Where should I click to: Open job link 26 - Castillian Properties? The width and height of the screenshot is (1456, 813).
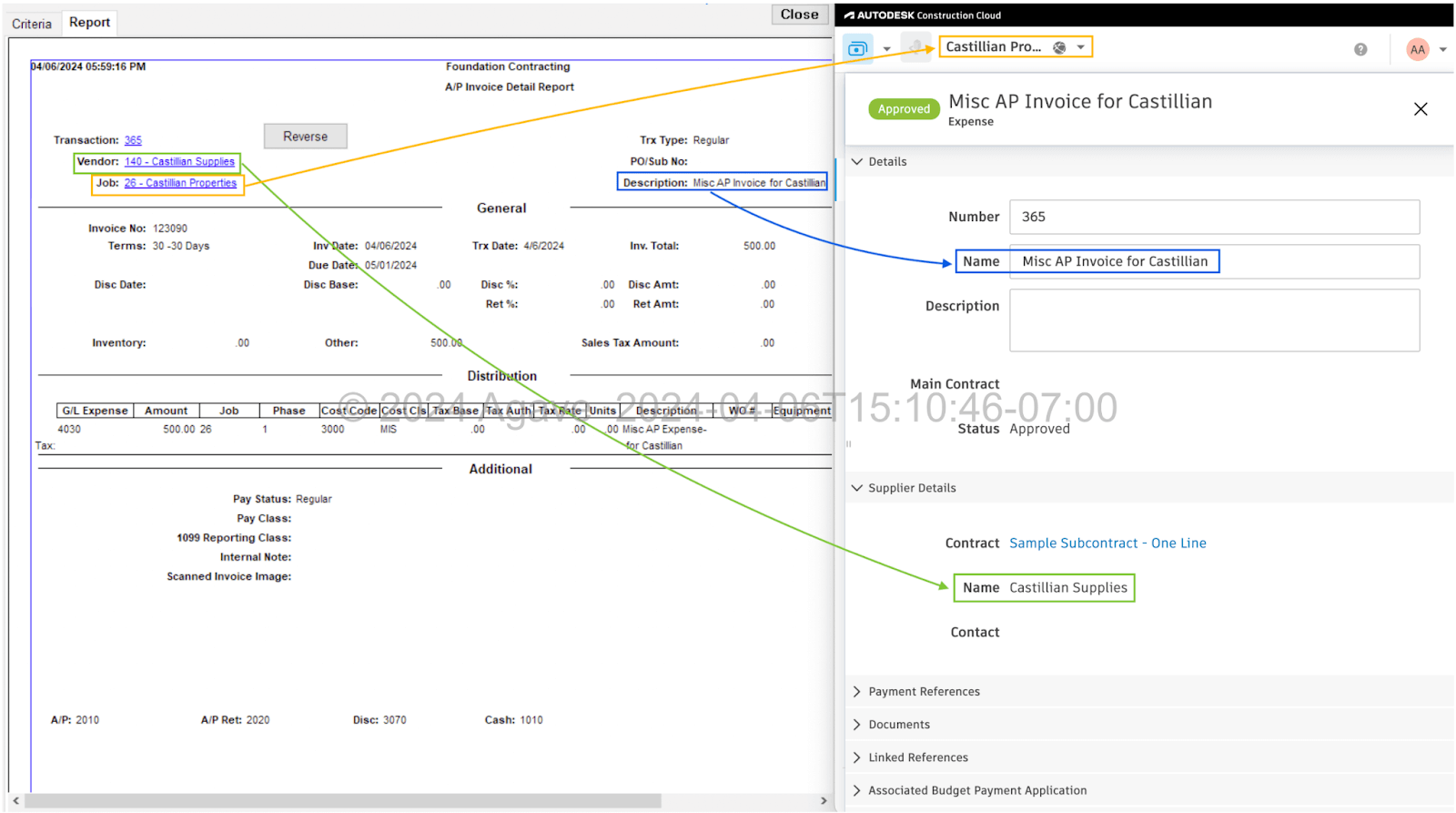coord(180,183)
